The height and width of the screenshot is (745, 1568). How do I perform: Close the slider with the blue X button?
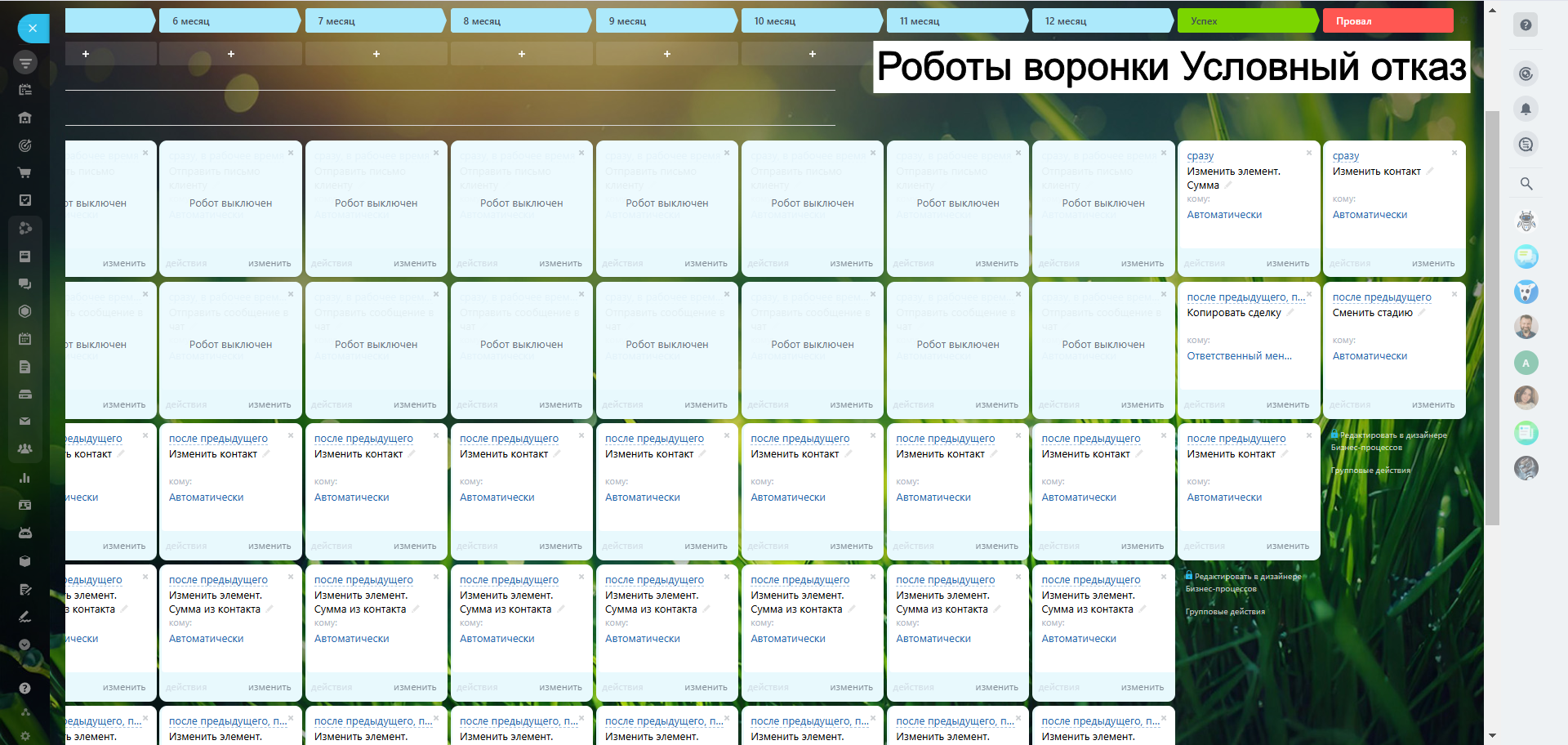tap(33, 29)
